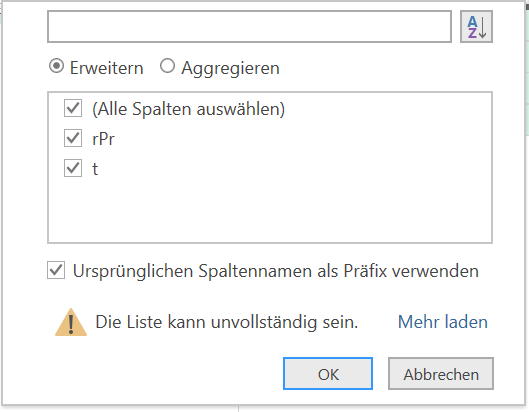
Task: Toggle the rPr column checkbox
Action: [73, 138]
